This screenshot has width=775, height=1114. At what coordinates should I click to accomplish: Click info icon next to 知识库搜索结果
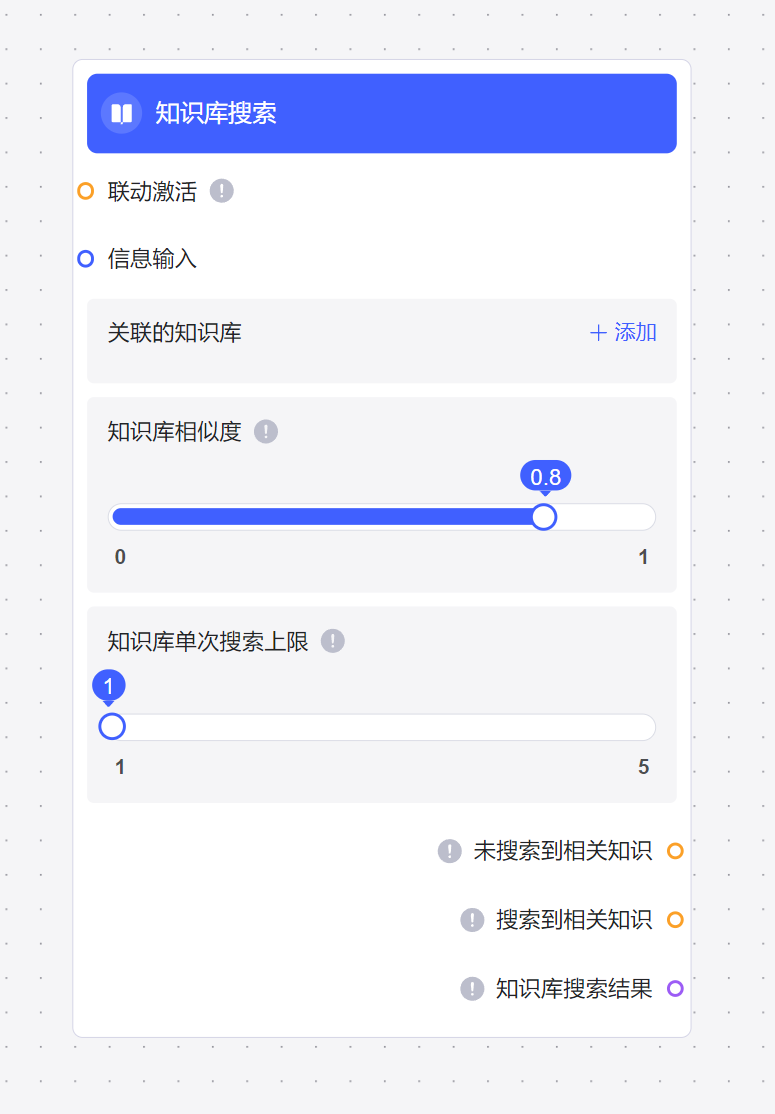472,989
